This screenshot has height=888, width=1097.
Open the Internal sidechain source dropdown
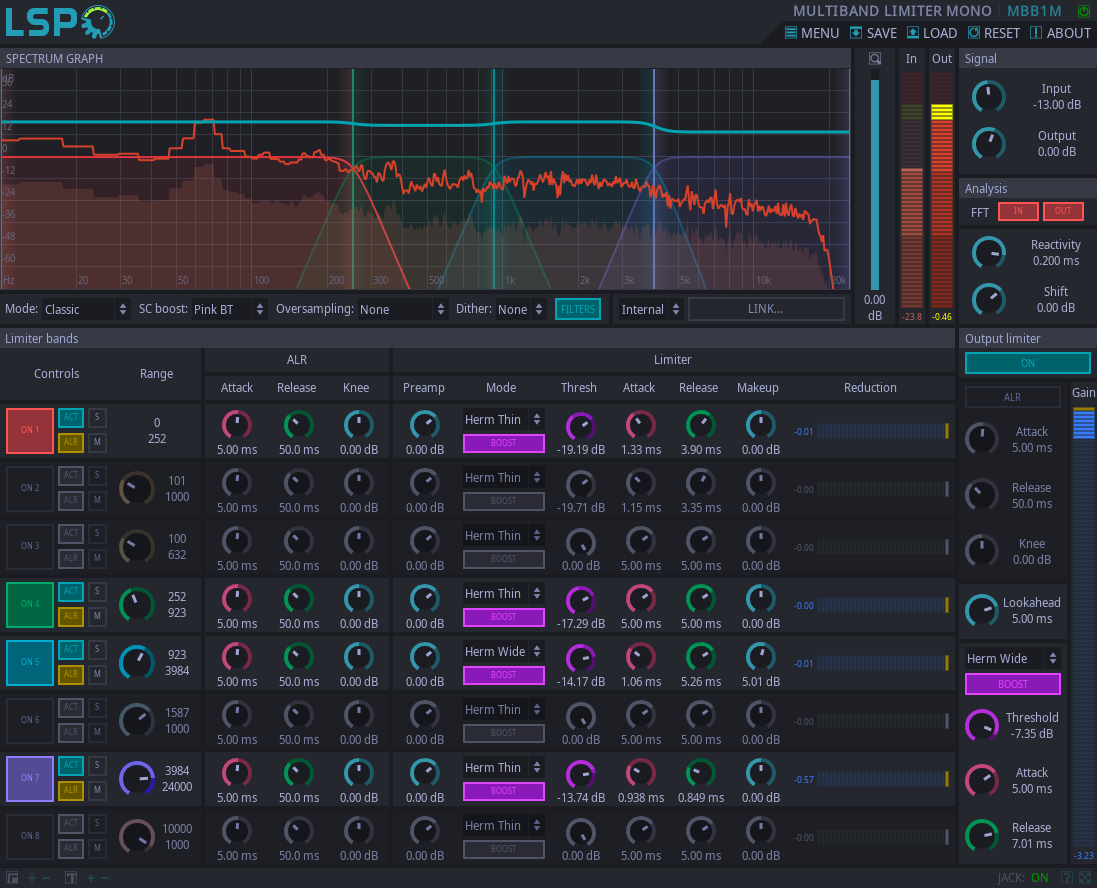(650, 309)
